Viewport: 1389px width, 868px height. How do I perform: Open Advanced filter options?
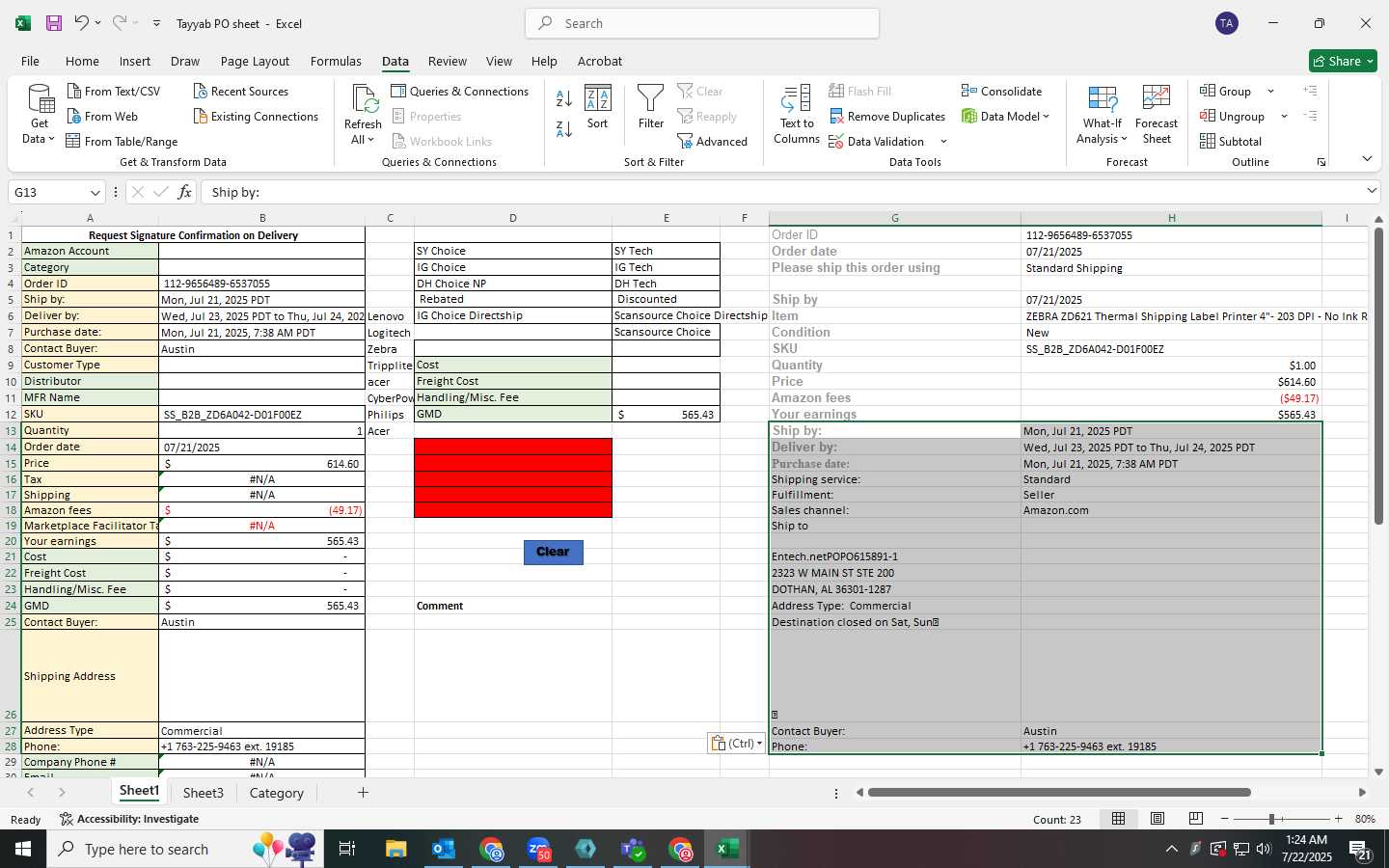pyautogui.click(x=713, y=141)
